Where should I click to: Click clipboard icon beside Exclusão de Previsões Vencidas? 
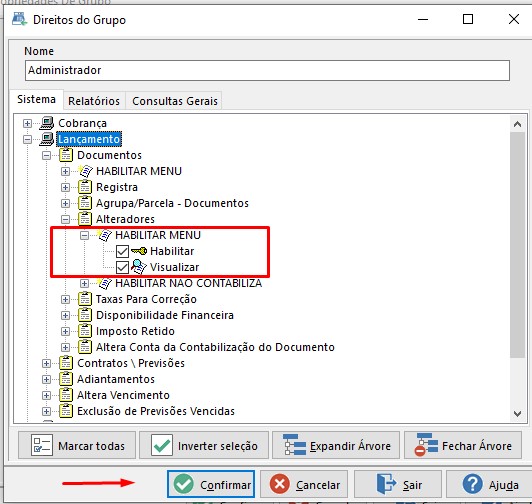click(x=66, y=411)
